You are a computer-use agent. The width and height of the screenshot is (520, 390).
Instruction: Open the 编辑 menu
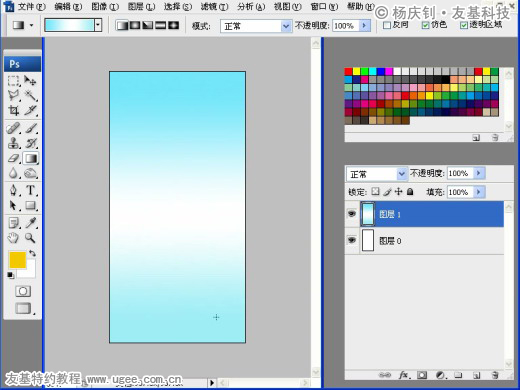click(x=68, y=7)
